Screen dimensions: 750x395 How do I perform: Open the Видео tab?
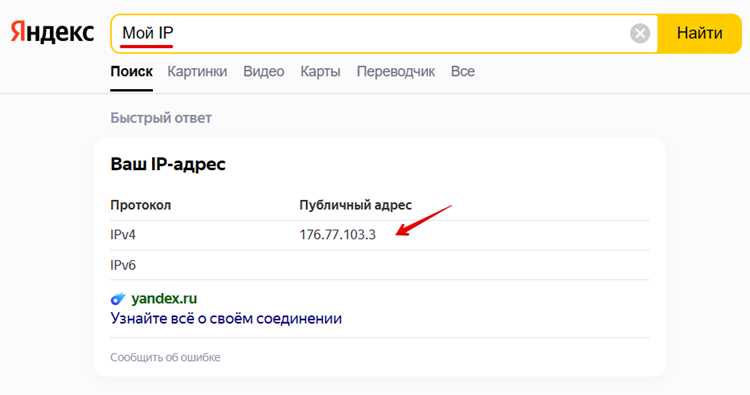tap(264, 72)
